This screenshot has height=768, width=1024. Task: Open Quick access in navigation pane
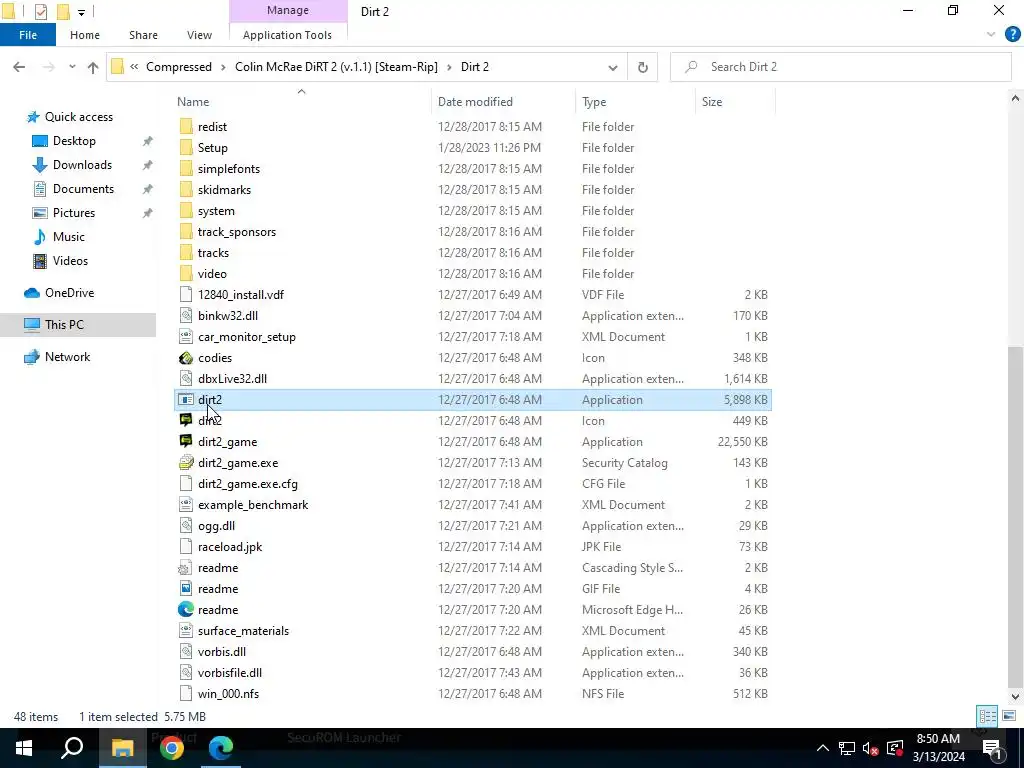click(78, 117)
